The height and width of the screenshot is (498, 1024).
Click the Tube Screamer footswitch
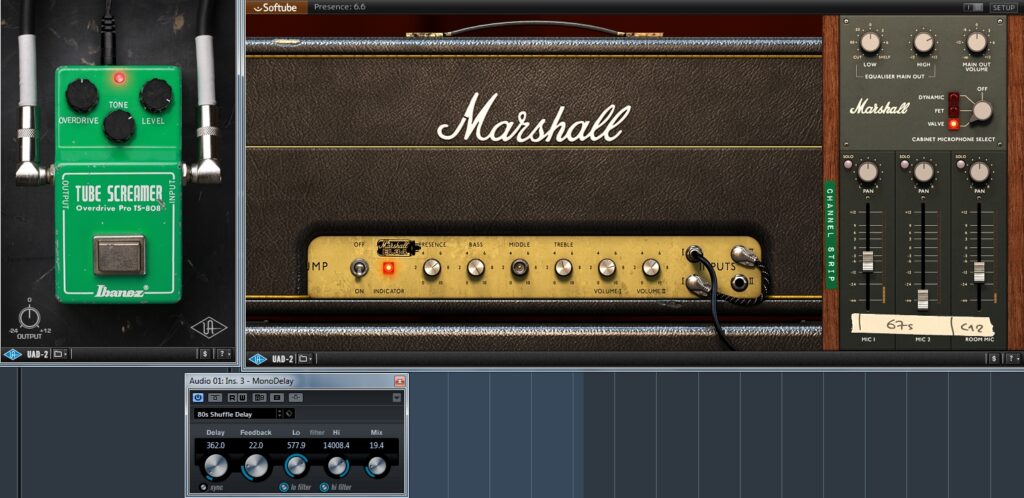tap(120, 255)
